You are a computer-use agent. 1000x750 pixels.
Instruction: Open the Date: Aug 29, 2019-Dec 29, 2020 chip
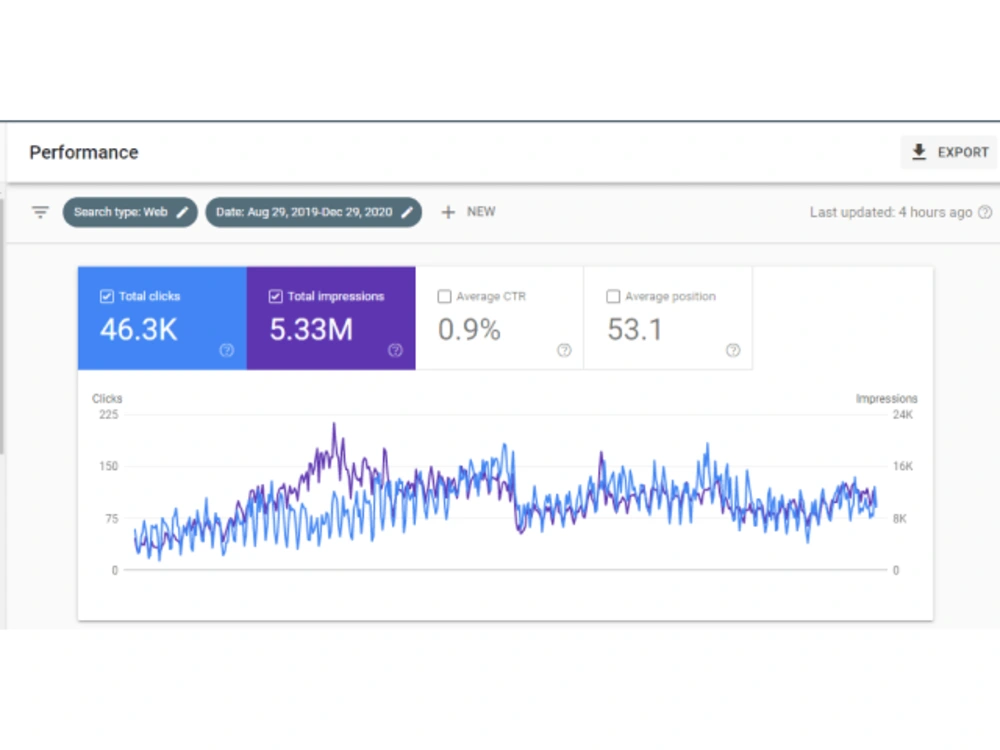tap(313, 212)
